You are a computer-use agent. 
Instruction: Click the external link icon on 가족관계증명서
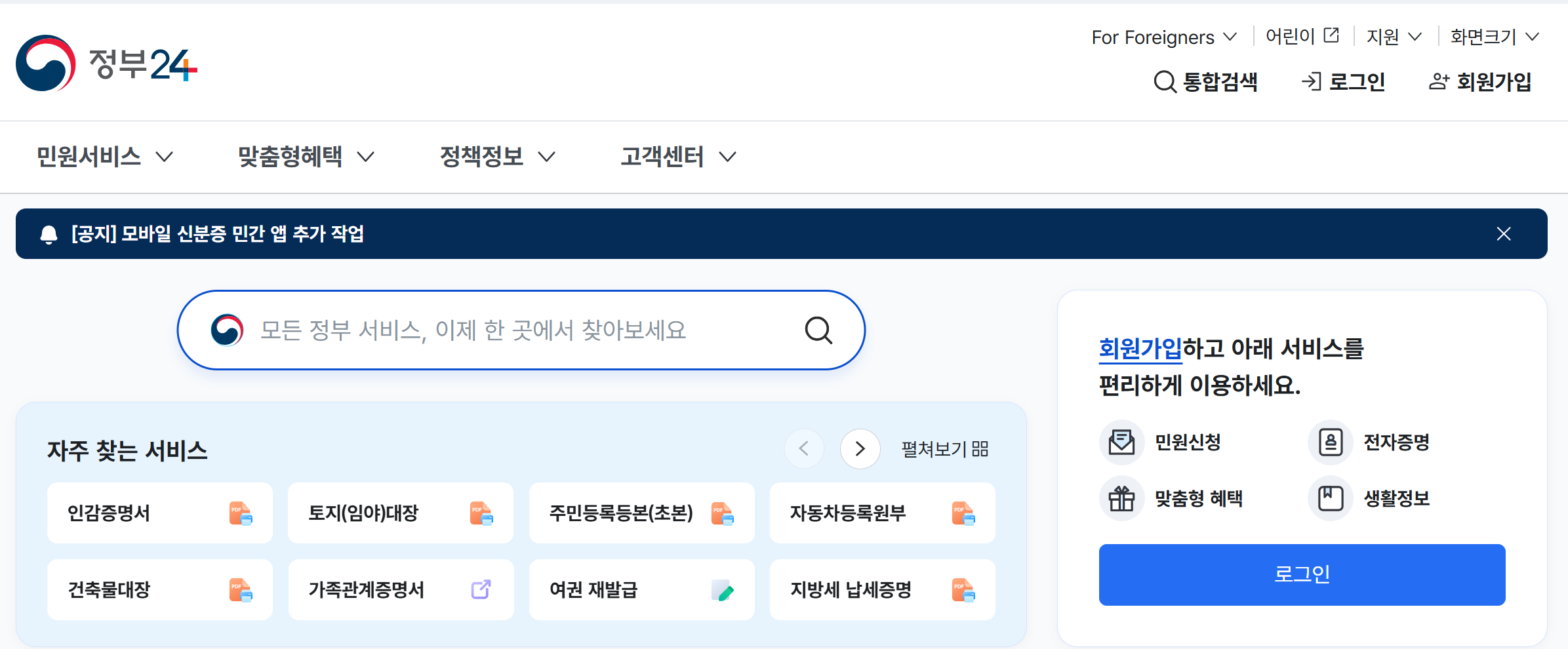point(481,589)
